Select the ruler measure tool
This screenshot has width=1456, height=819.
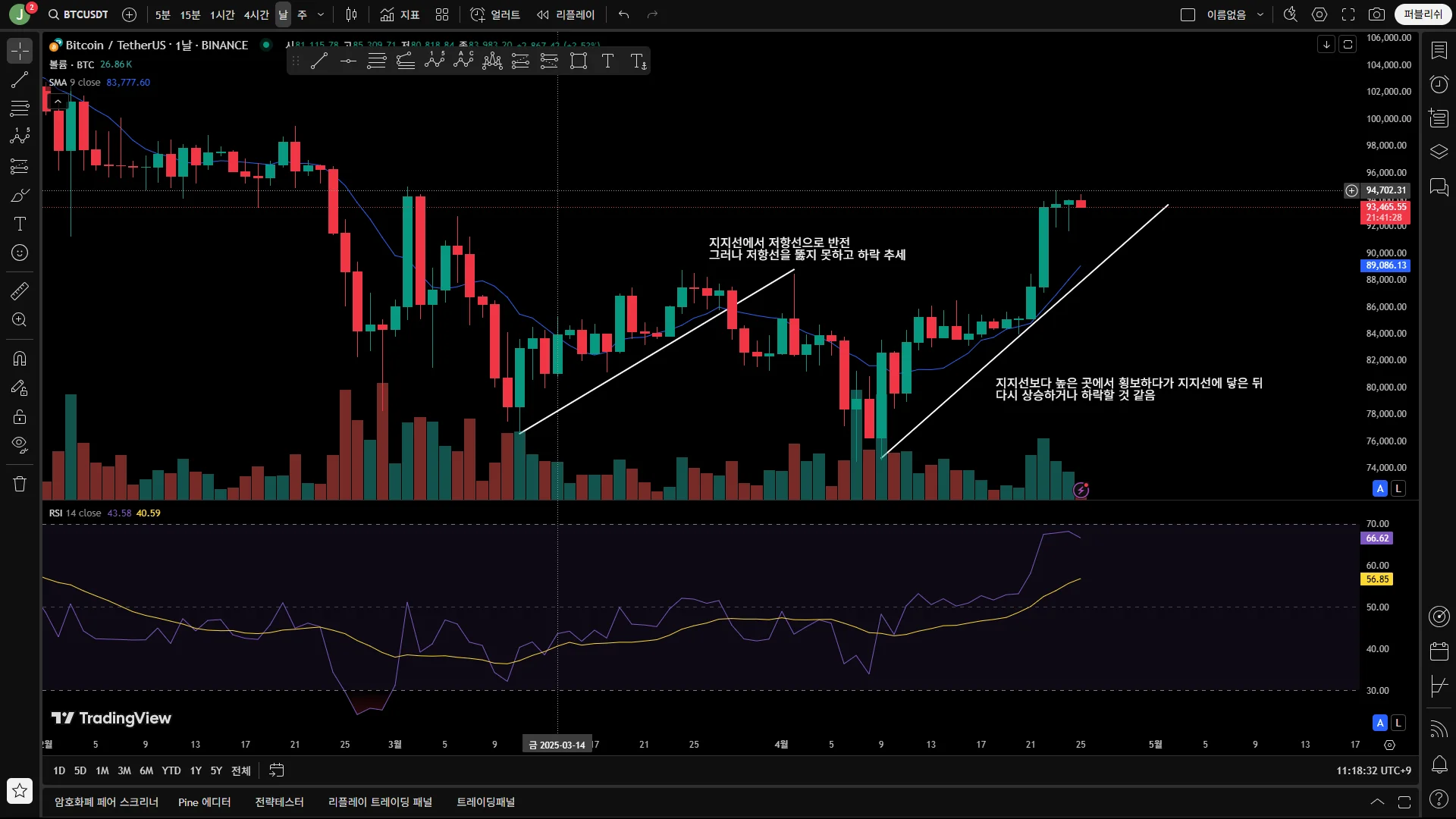coord(20,291)
